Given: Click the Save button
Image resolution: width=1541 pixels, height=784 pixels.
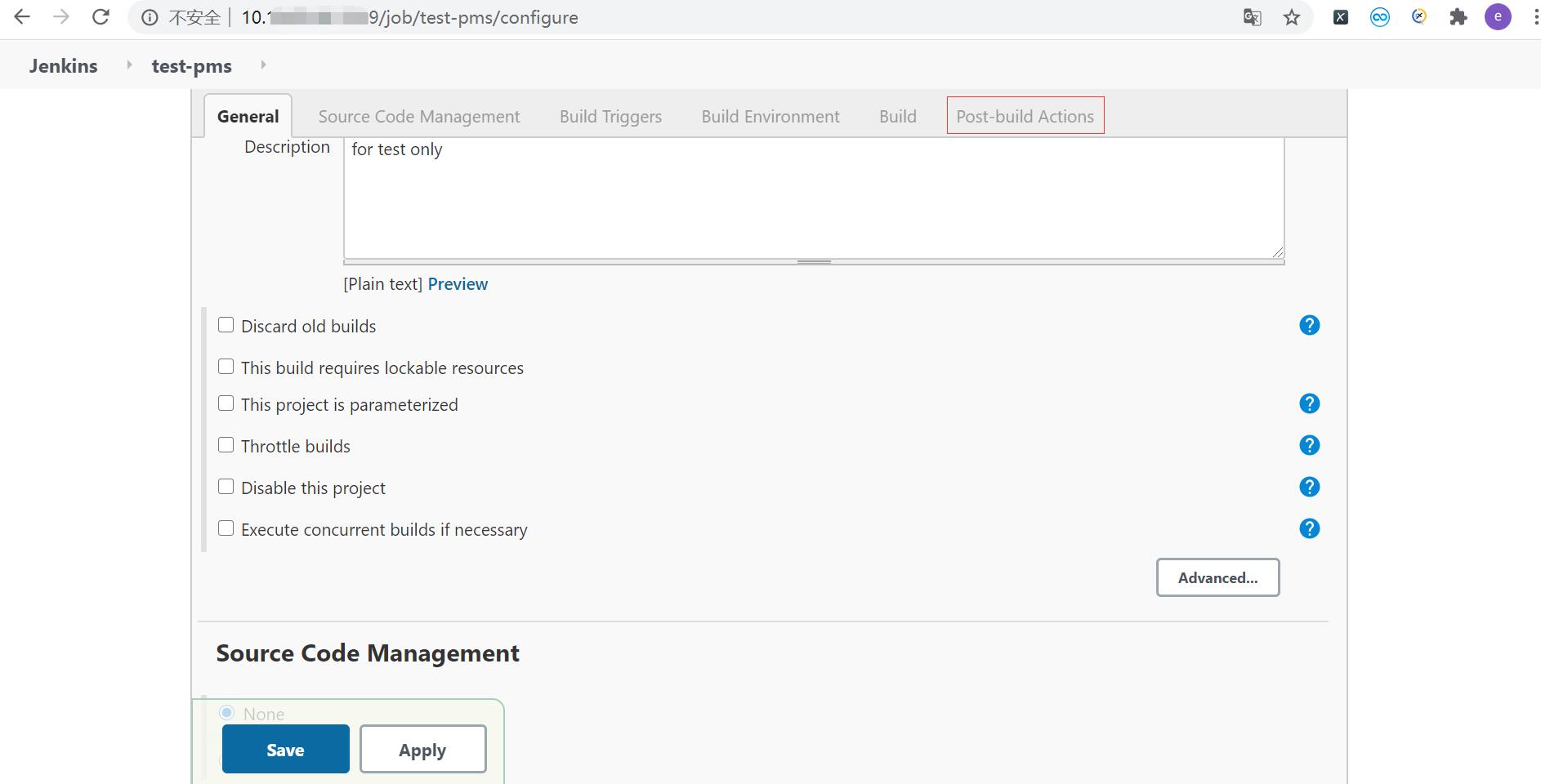Looking at the screenshot, I should (286, 749).
